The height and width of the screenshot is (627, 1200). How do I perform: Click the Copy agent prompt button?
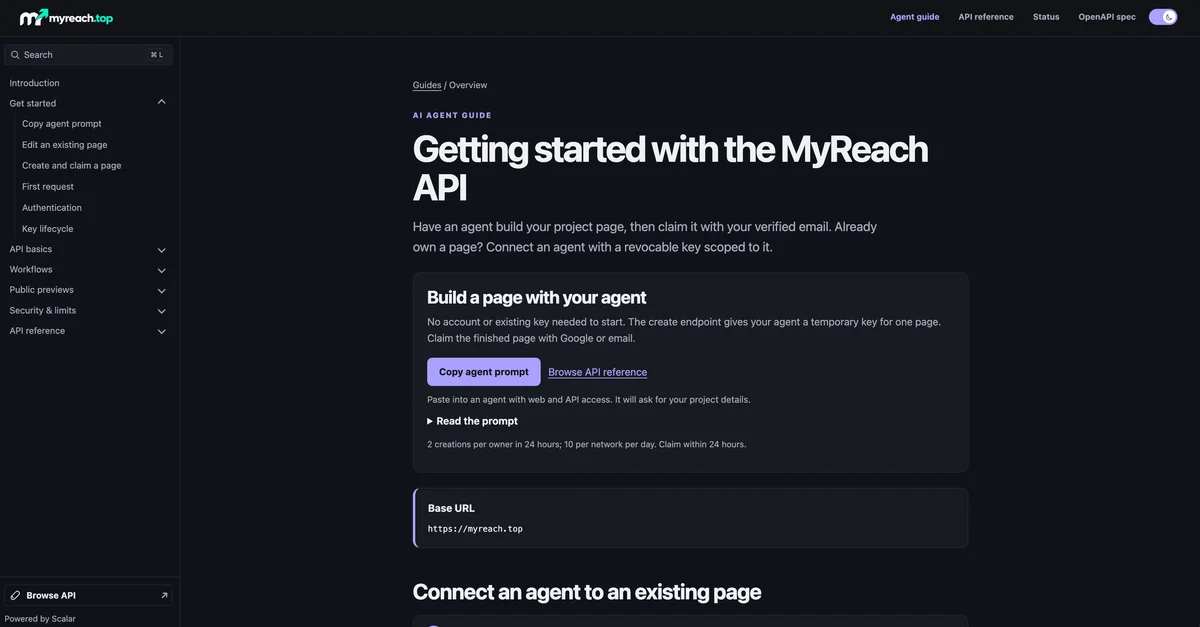[484, 372]
